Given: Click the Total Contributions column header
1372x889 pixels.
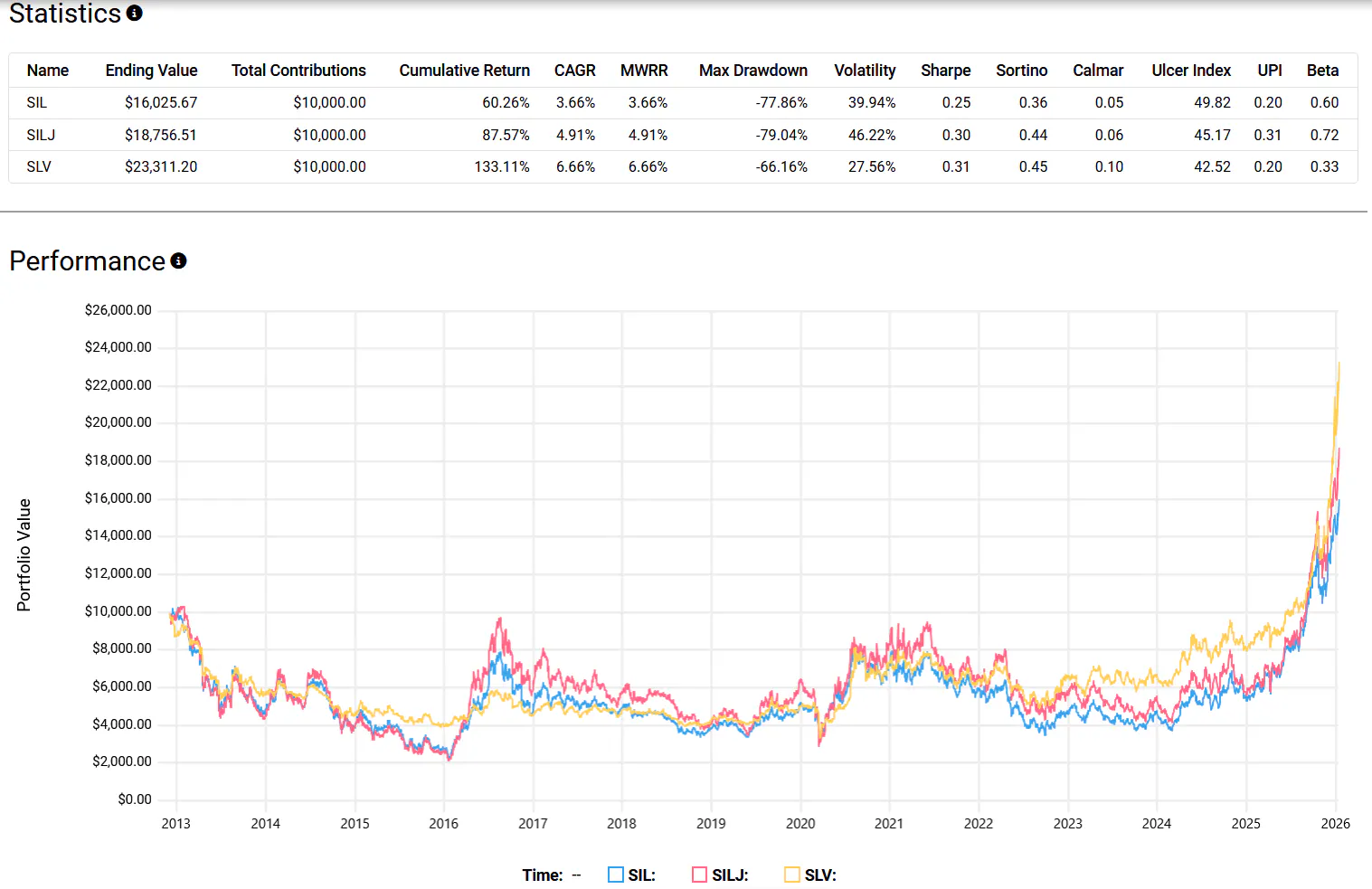Looking at the screenshot, I should (298, 71).
